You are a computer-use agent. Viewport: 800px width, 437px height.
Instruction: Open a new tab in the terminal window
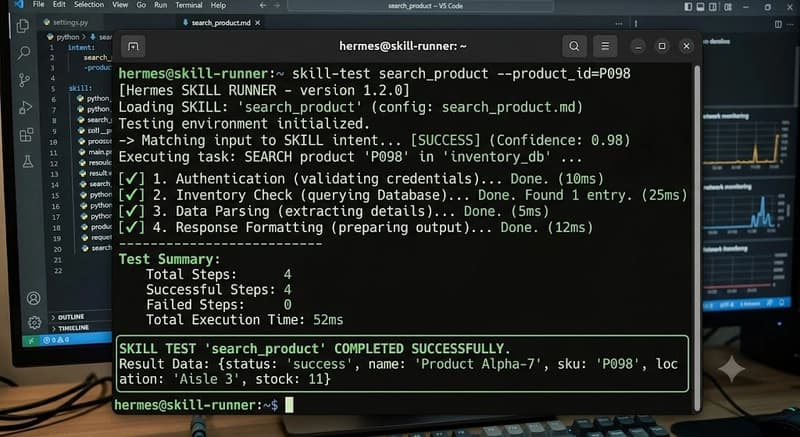pyautogui.click(x=133, y=46)
